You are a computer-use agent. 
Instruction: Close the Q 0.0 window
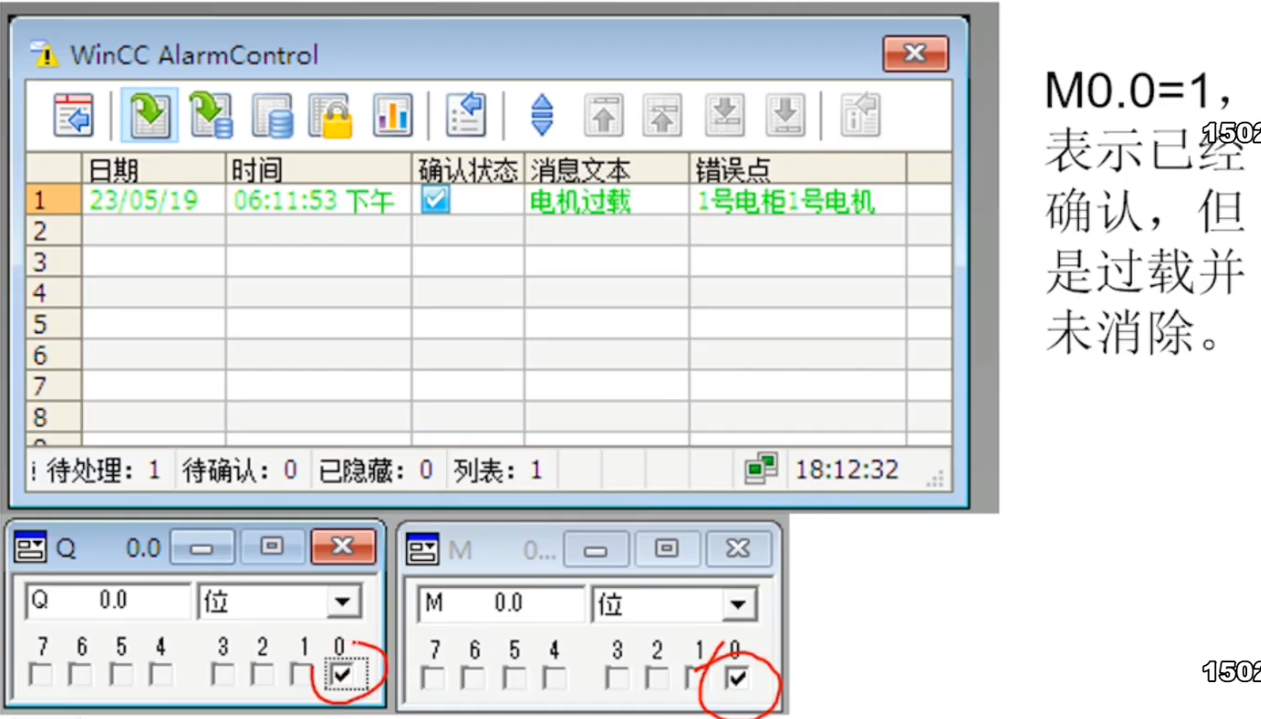[343, 547]
